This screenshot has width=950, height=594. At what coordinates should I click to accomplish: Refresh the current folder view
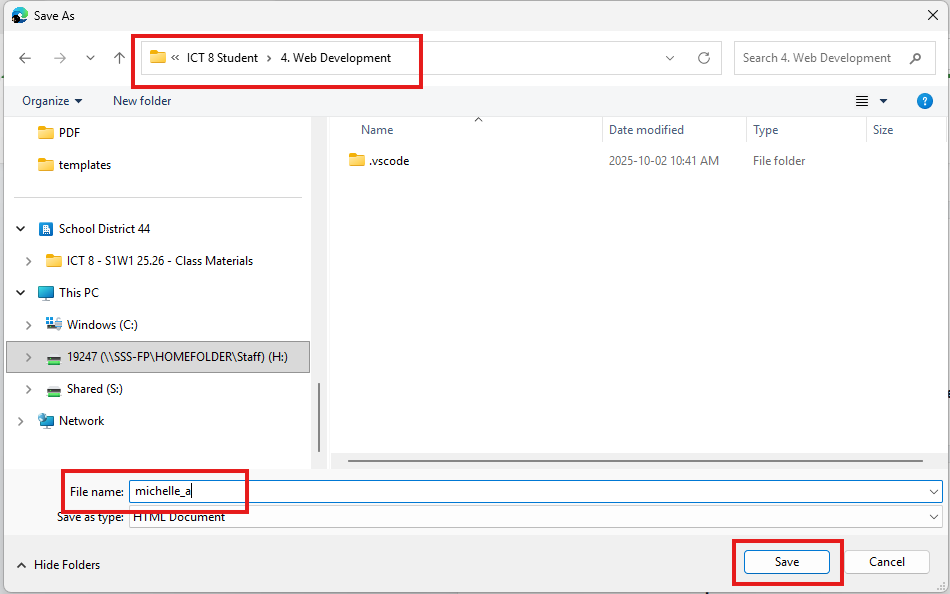click(x=703, y=58)
